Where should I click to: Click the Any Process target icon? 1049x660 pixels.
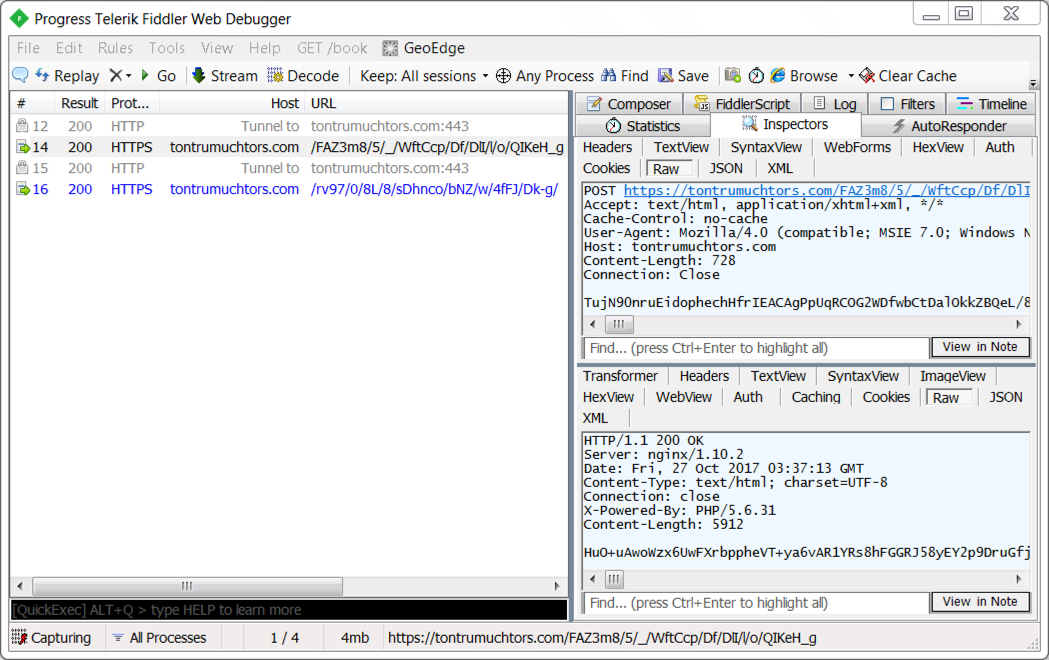point(503,76)
